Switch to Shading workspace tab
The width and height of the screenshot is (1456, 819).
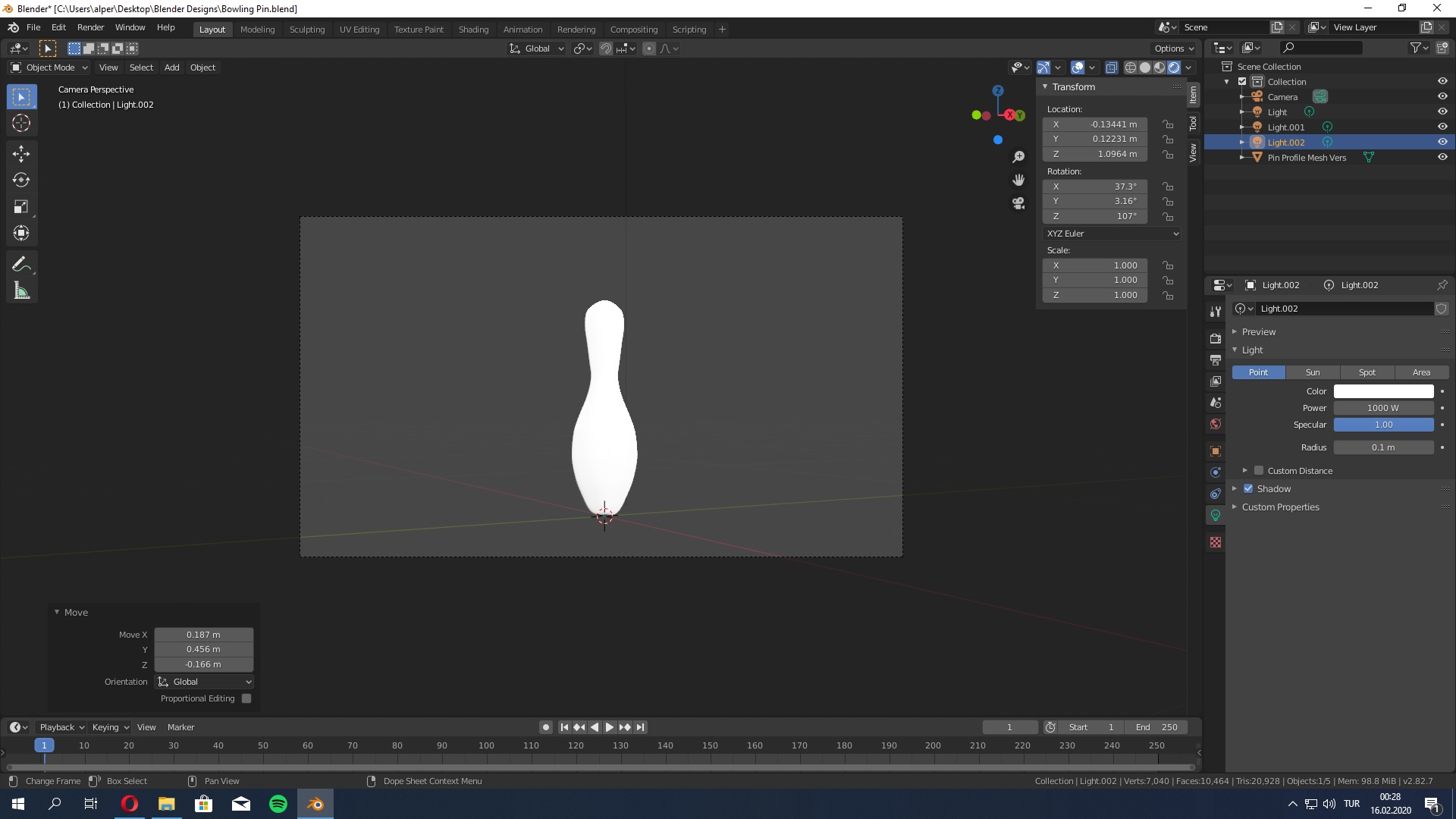[x=473, y=30]
